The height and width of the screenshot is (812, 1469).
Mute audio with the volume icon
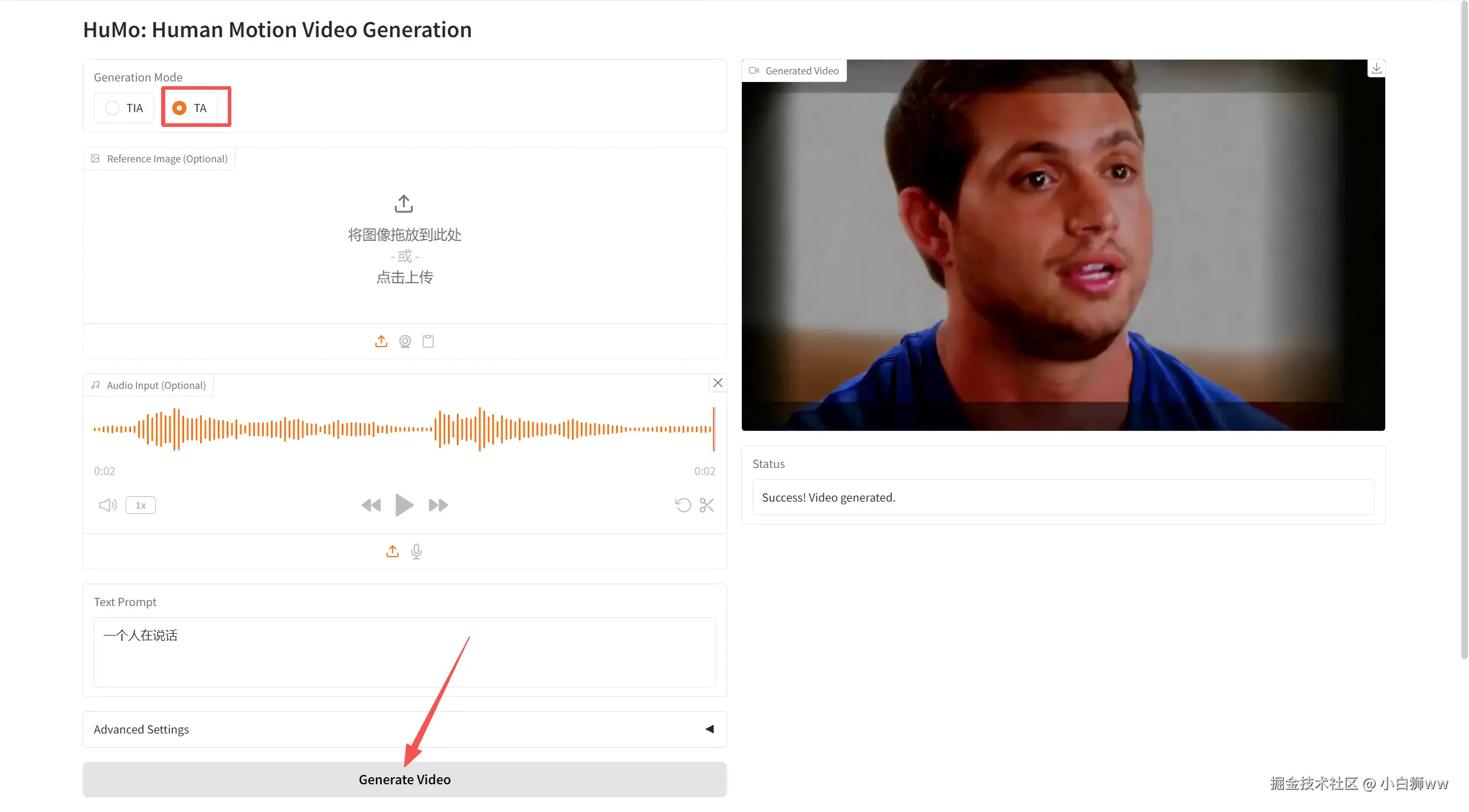pyautogui.click(x=107, y=505)
